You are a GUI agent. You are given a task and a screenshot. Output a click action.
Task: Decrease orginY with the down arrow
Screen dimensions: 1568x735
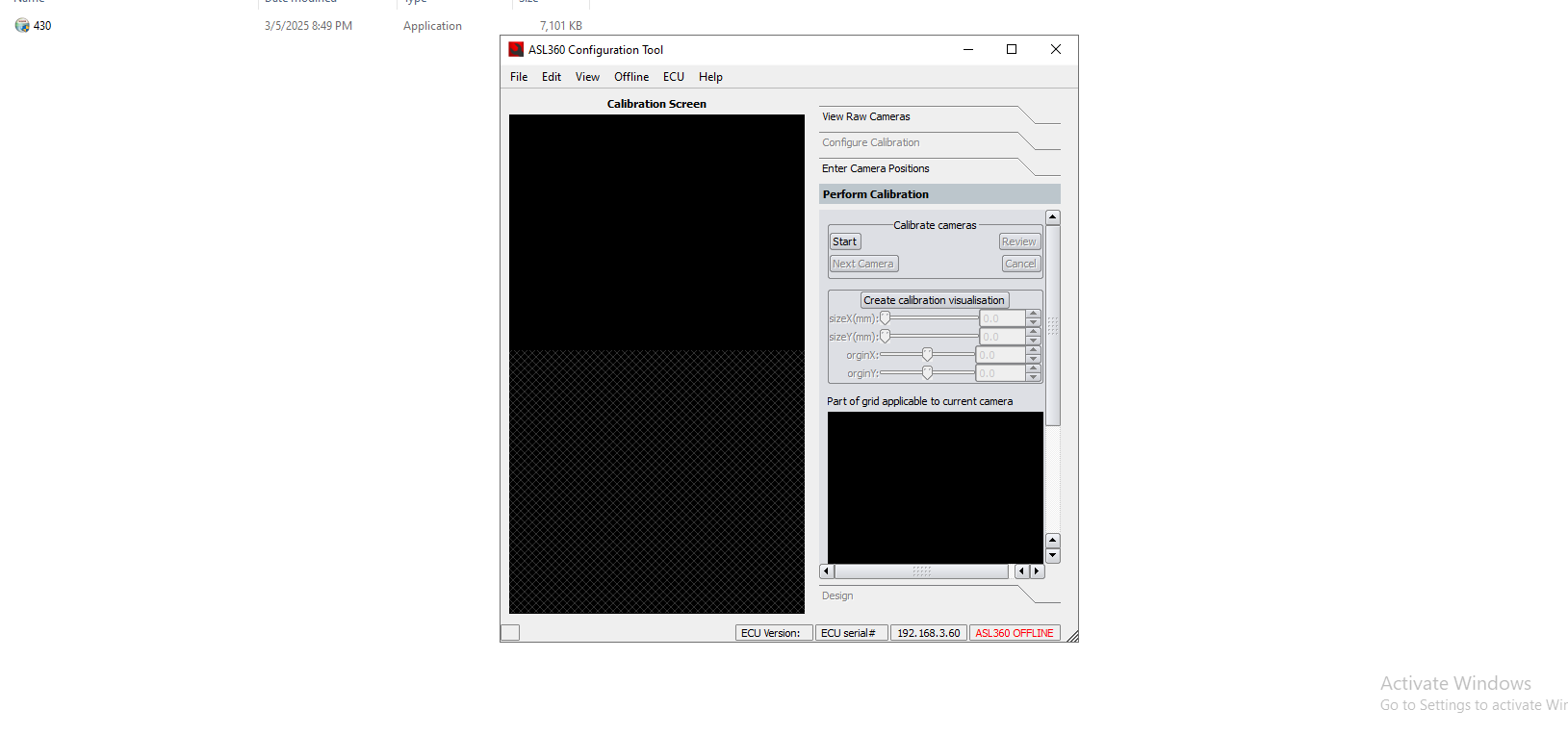point(1033,377)
